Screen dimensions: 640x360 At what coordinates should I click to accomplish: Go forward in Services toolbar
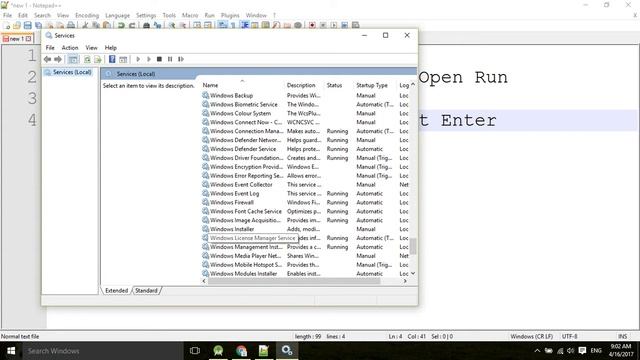(x=58, y=59)
